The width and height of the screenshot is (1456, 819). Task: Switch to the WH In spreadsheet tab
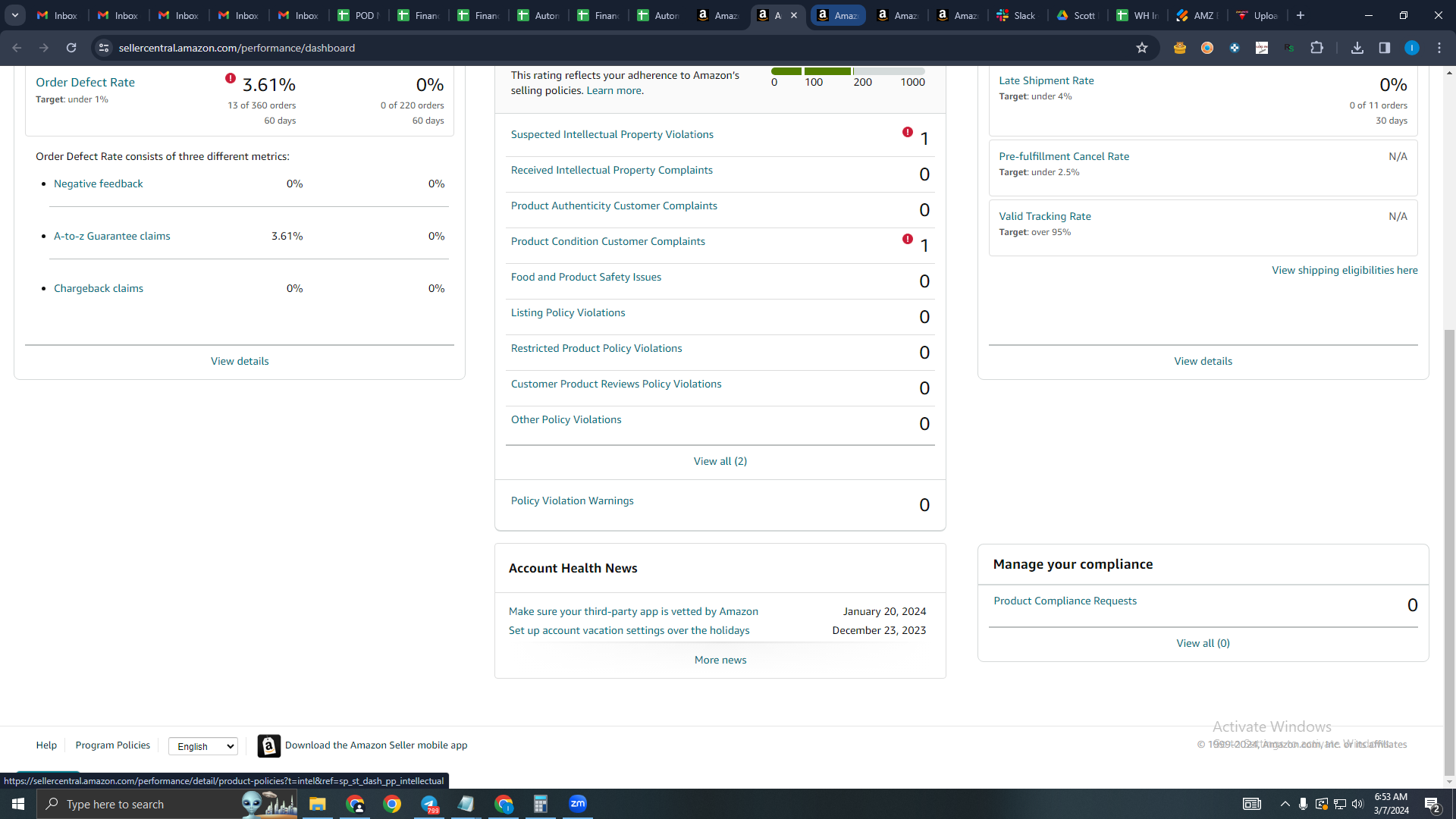point(1137,15)
